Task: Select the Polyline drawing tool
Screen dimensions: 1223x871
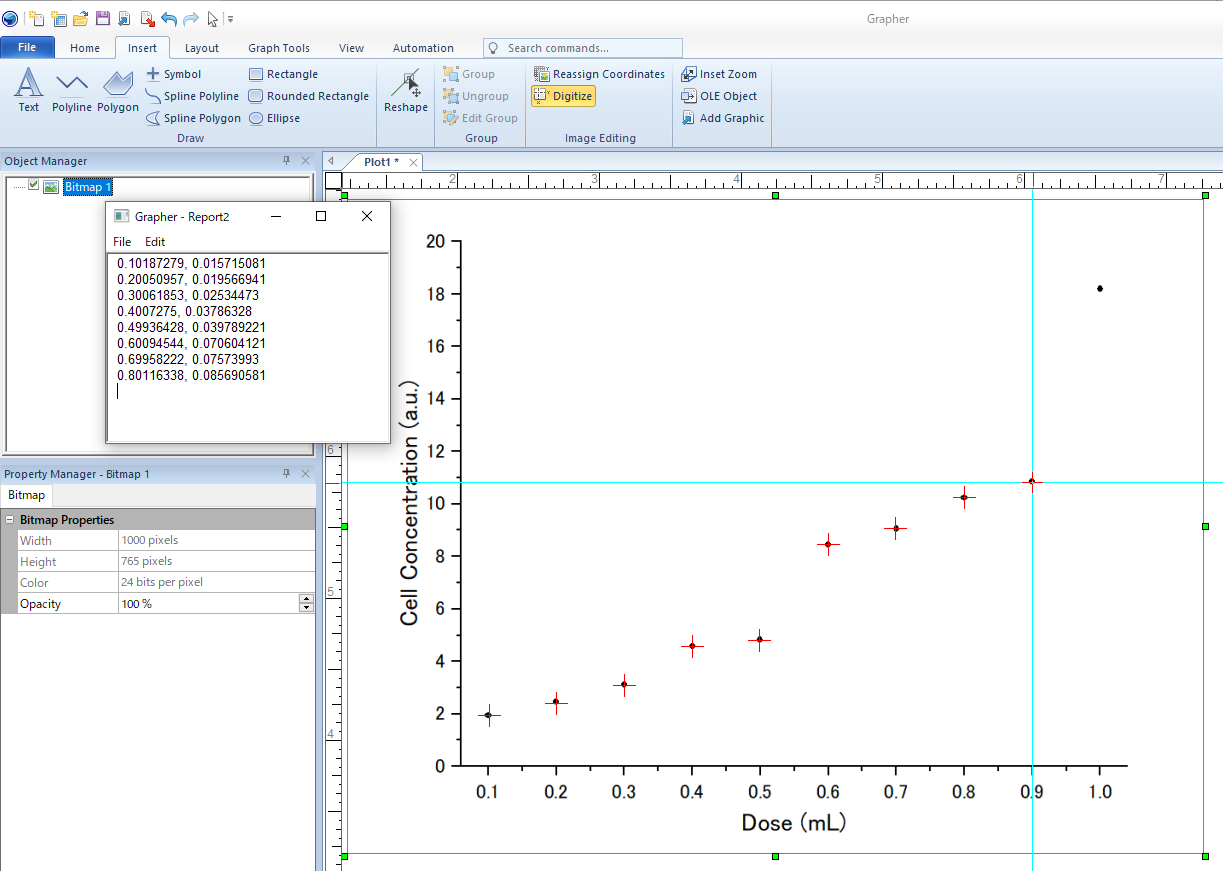Action: [72, 90]
